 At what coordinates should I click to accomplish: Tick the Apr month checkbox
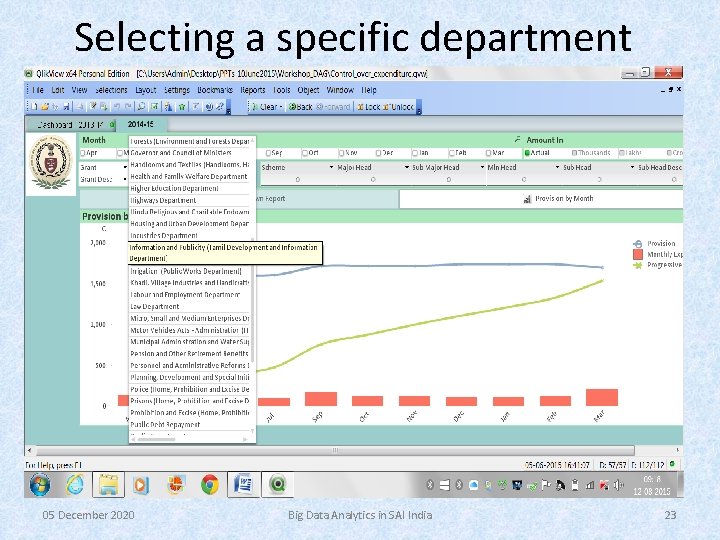pyautogui.click(x=83, y=153)
